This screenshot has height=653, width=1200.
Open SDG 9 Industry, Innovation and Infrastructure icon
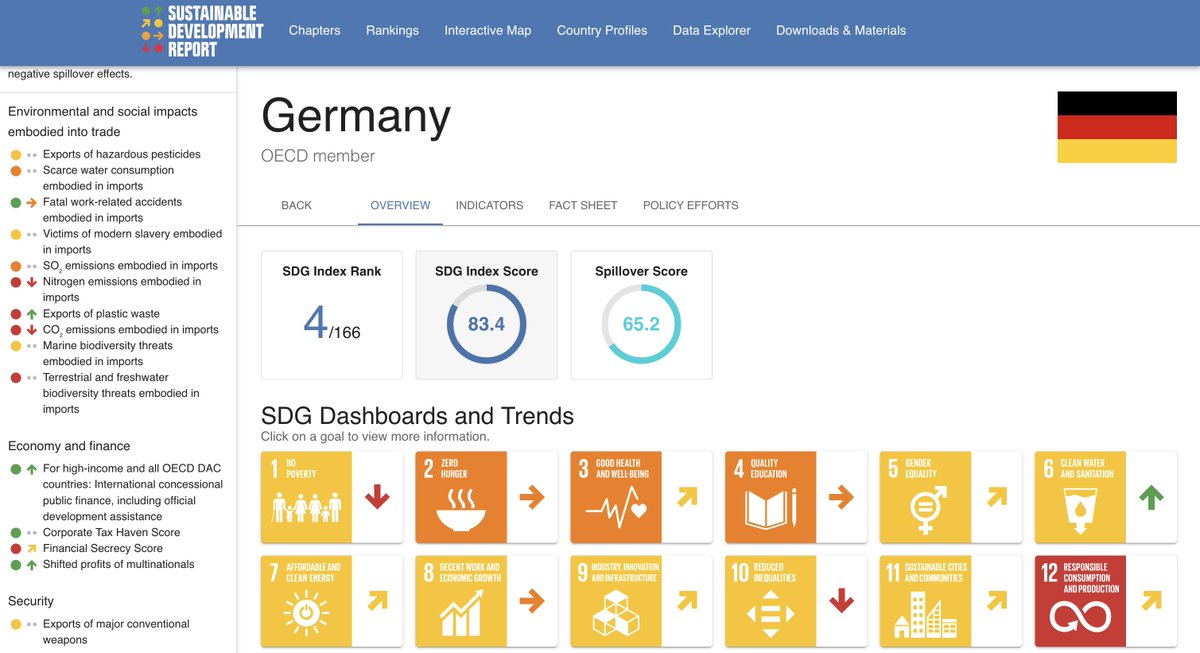point(616,601)
